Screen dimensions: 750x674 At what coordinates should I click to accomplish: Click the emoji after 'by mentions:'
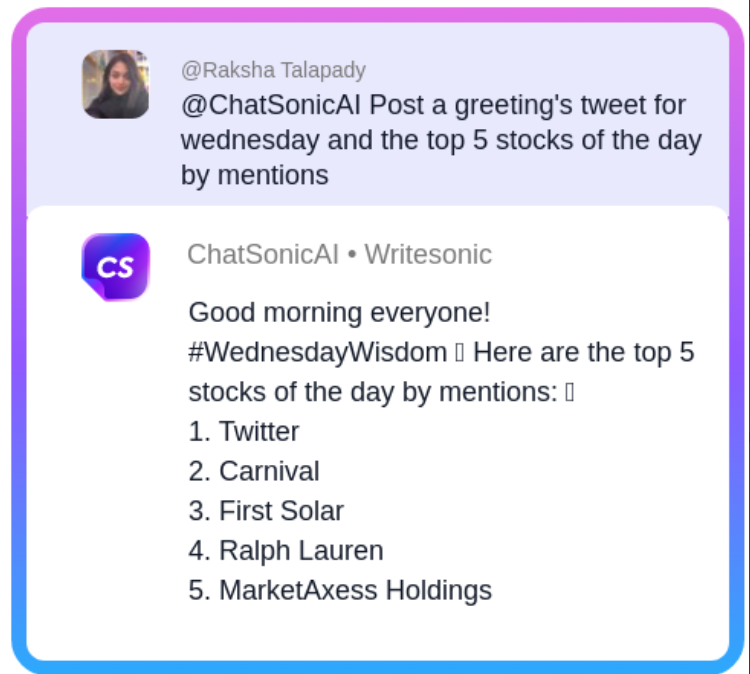[569, 393]
